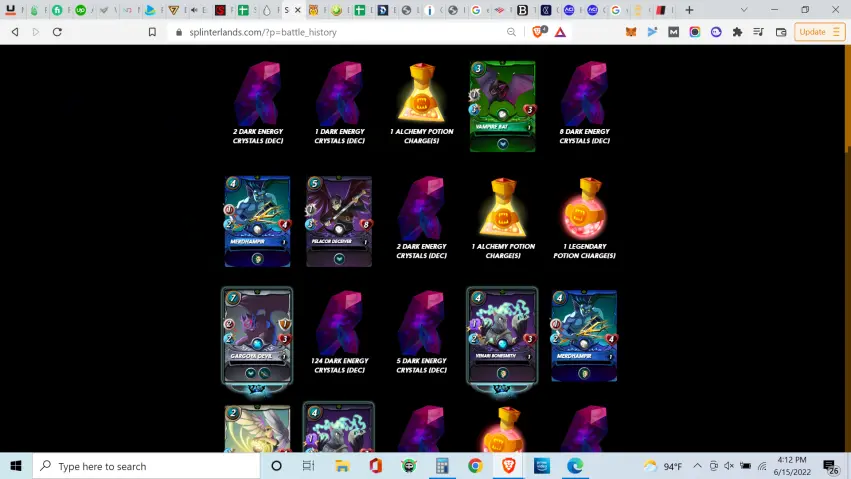
Task: Bookmark this page
Action: [153, 32]
